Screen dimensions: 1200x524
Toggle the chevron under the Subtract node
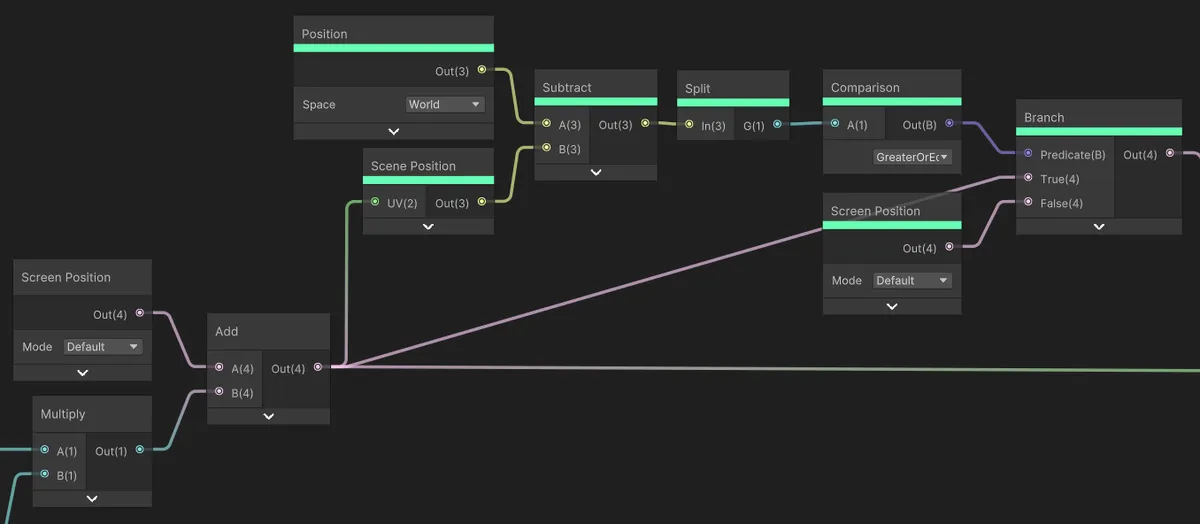pos(596,172)
